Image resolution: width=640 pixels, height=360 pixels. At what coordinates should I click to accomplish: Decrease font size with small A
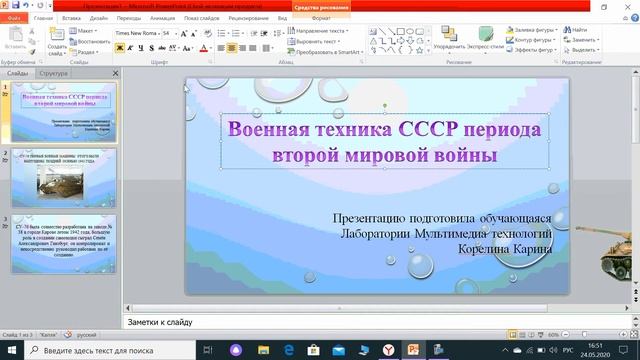(194, 33)
